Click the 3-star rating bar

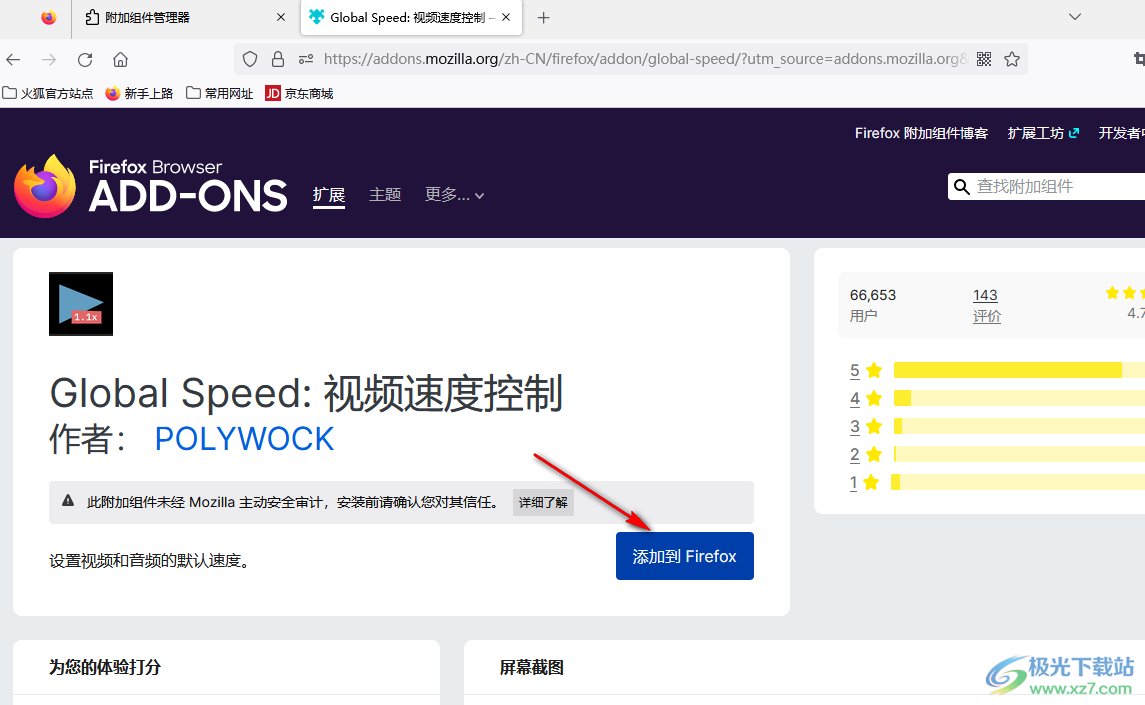[x=1019, y=425]
